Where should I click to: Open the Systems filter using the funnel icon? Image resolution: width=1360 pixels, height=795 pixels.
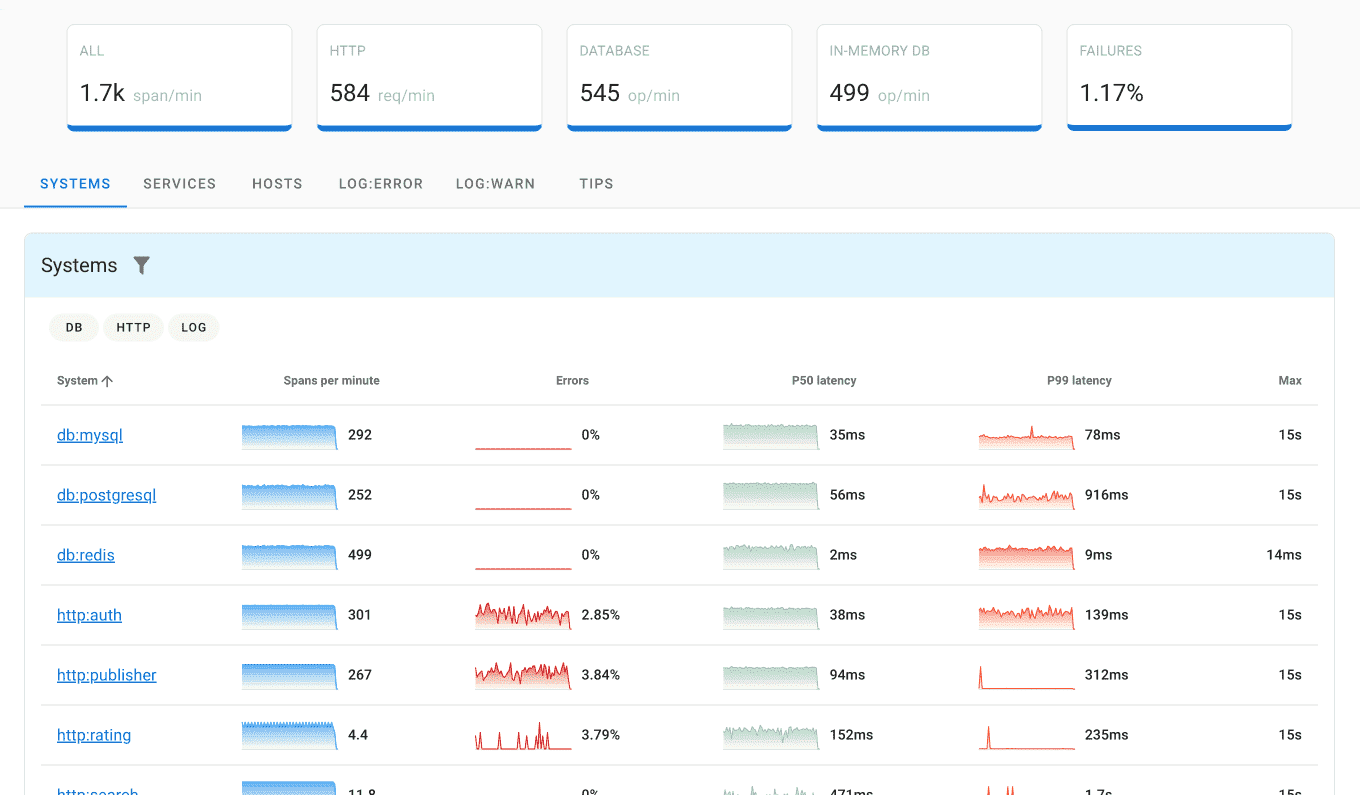(141, 265)
